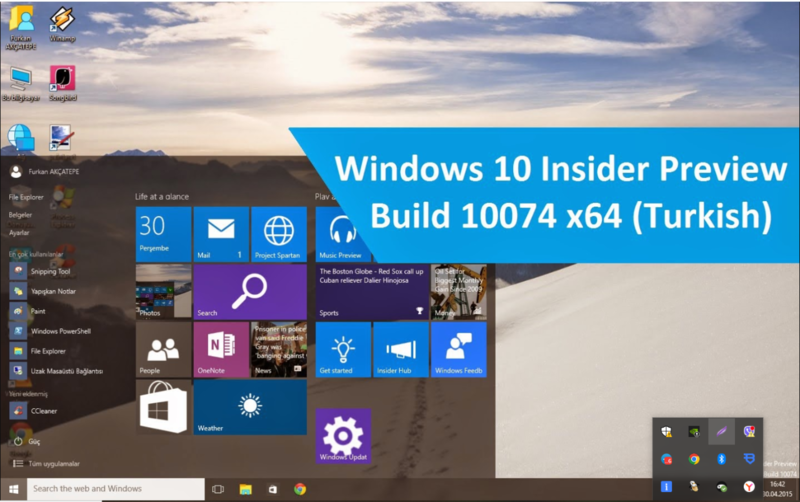Screen dimensions: 800x502
Task: Open the Music Preview tile
Action: tap(340, 234)
